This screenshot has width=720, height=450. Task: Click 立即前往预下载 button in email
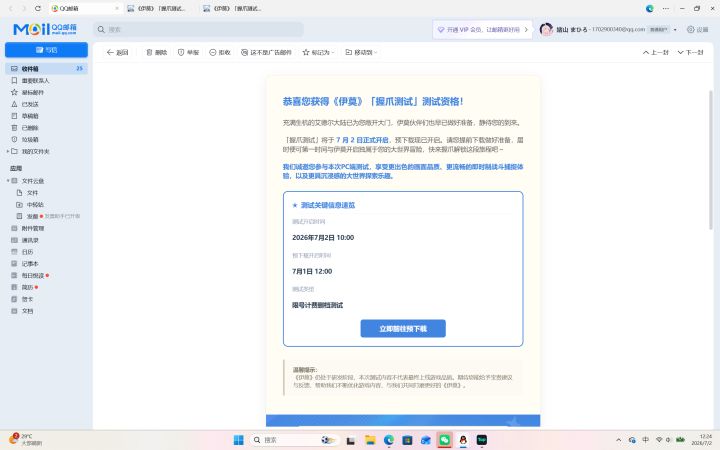click(403, 329)
